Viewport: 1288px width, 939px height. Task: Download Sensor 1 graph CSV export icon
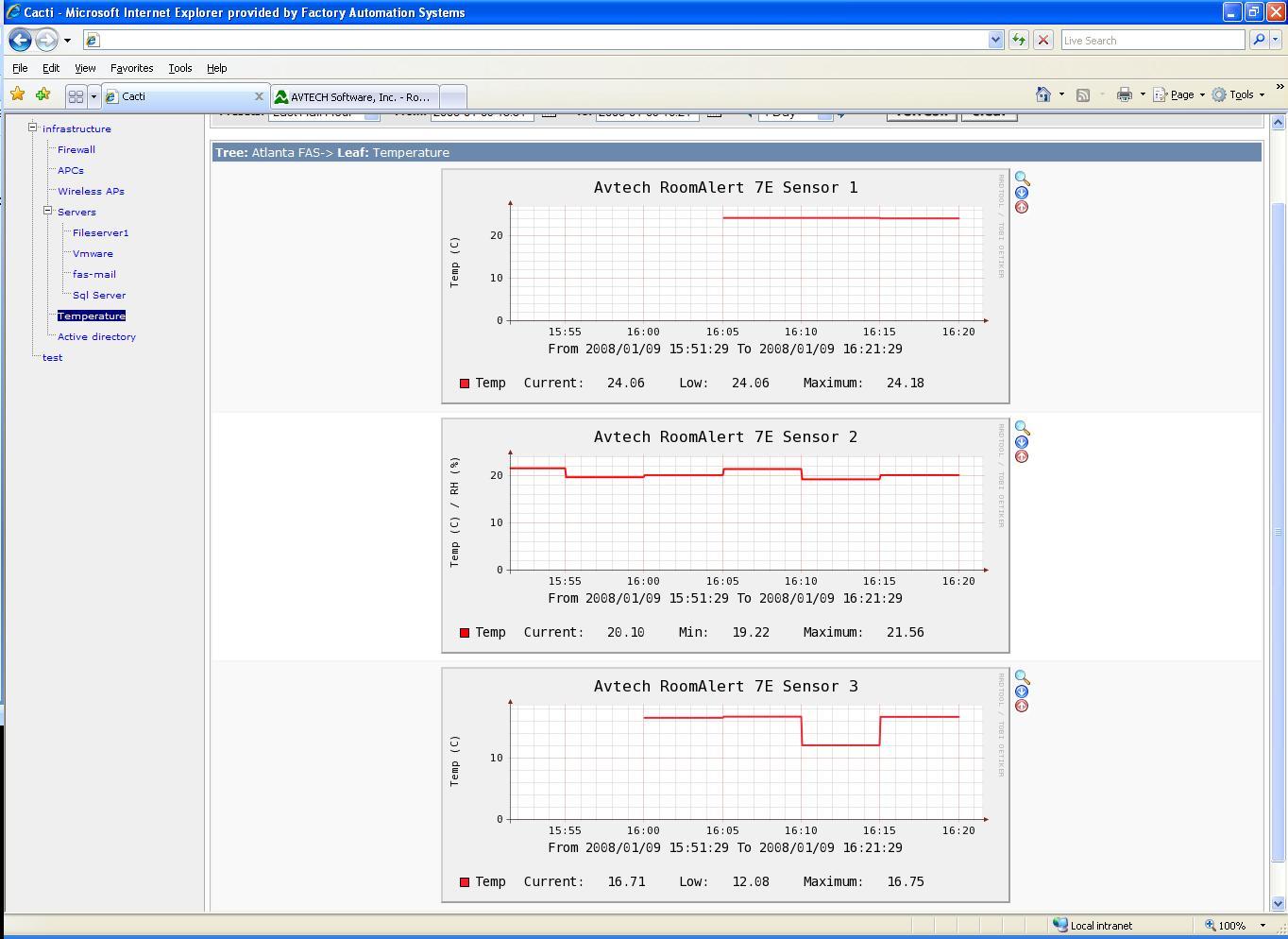[x=1022, y=193]
